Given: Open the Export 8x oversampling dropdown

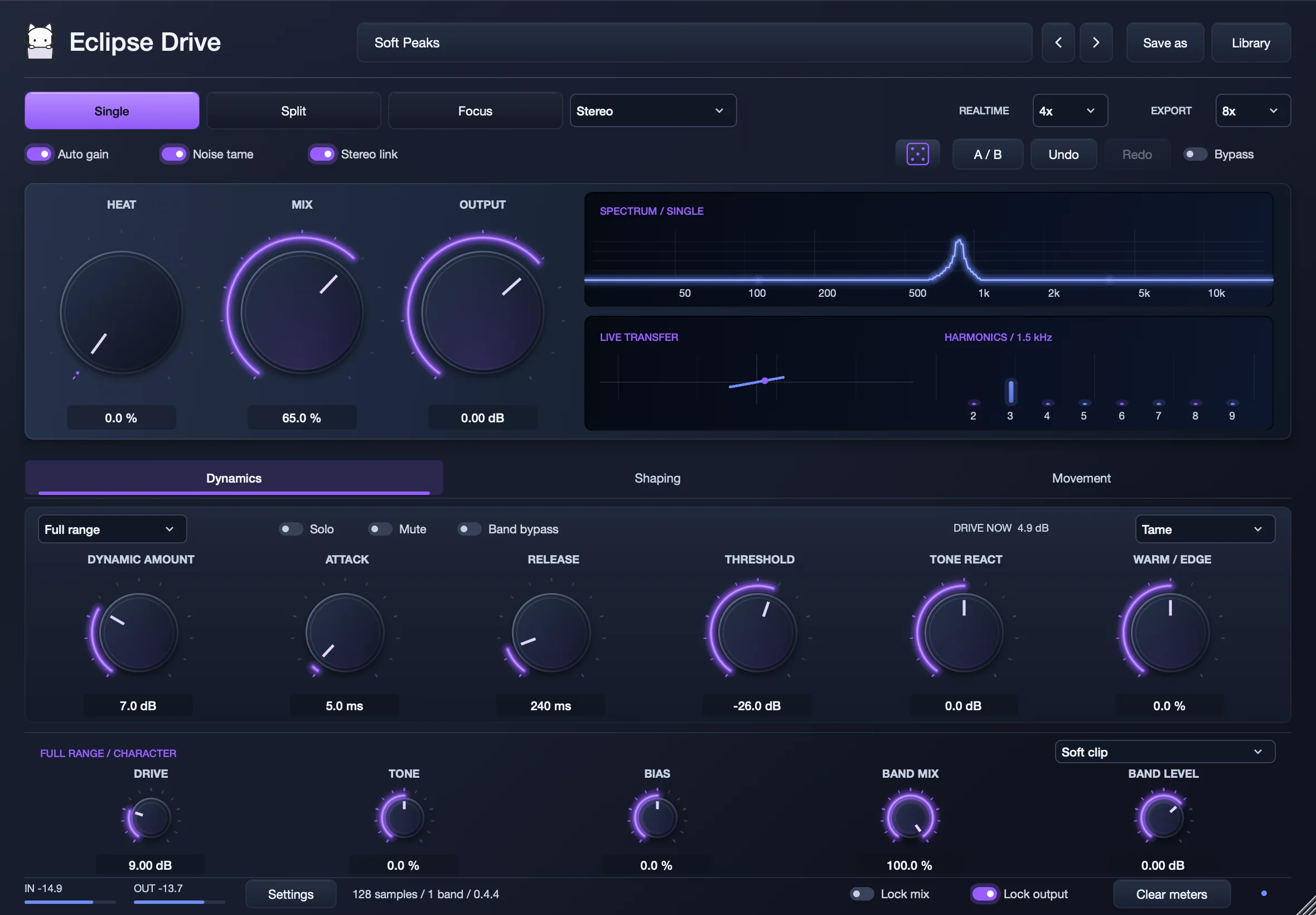Looking at the screenshot, I should pyautogui.click(x=1252, y=110).
